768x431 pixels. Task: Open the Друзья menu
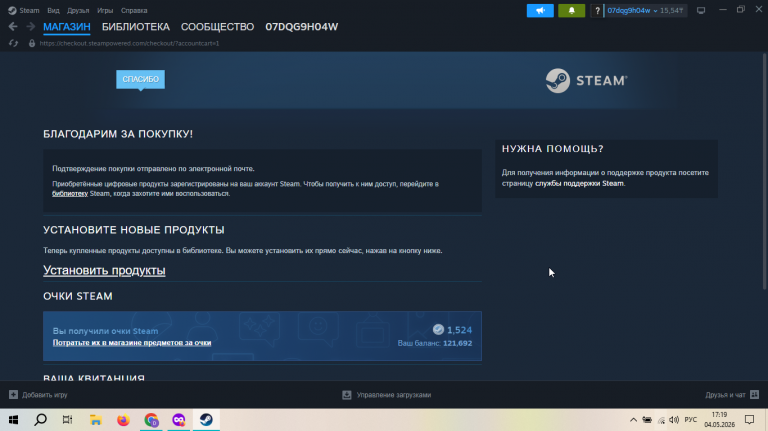click(78, 10)
